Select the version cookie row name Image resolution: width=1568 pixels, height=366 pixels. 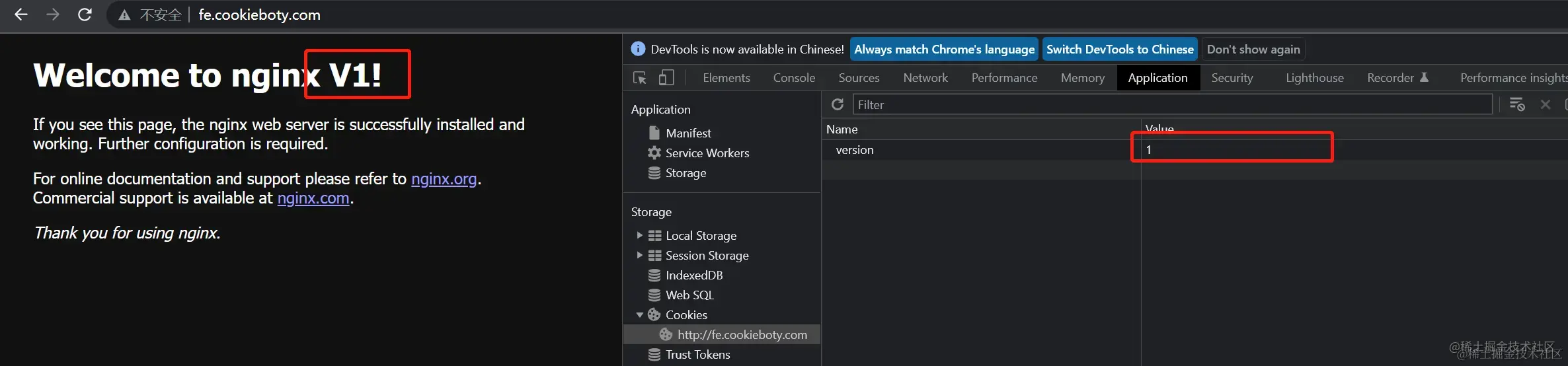(855, 150)
